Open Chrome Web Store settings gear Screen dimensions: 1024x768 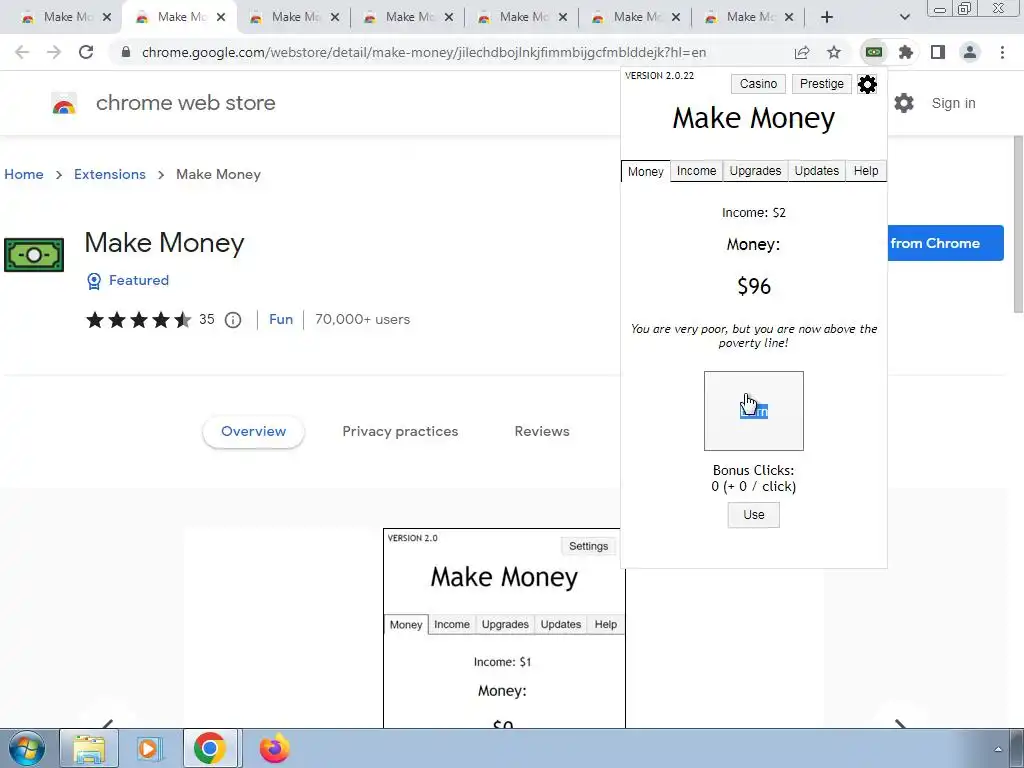(x=904, y=103)
